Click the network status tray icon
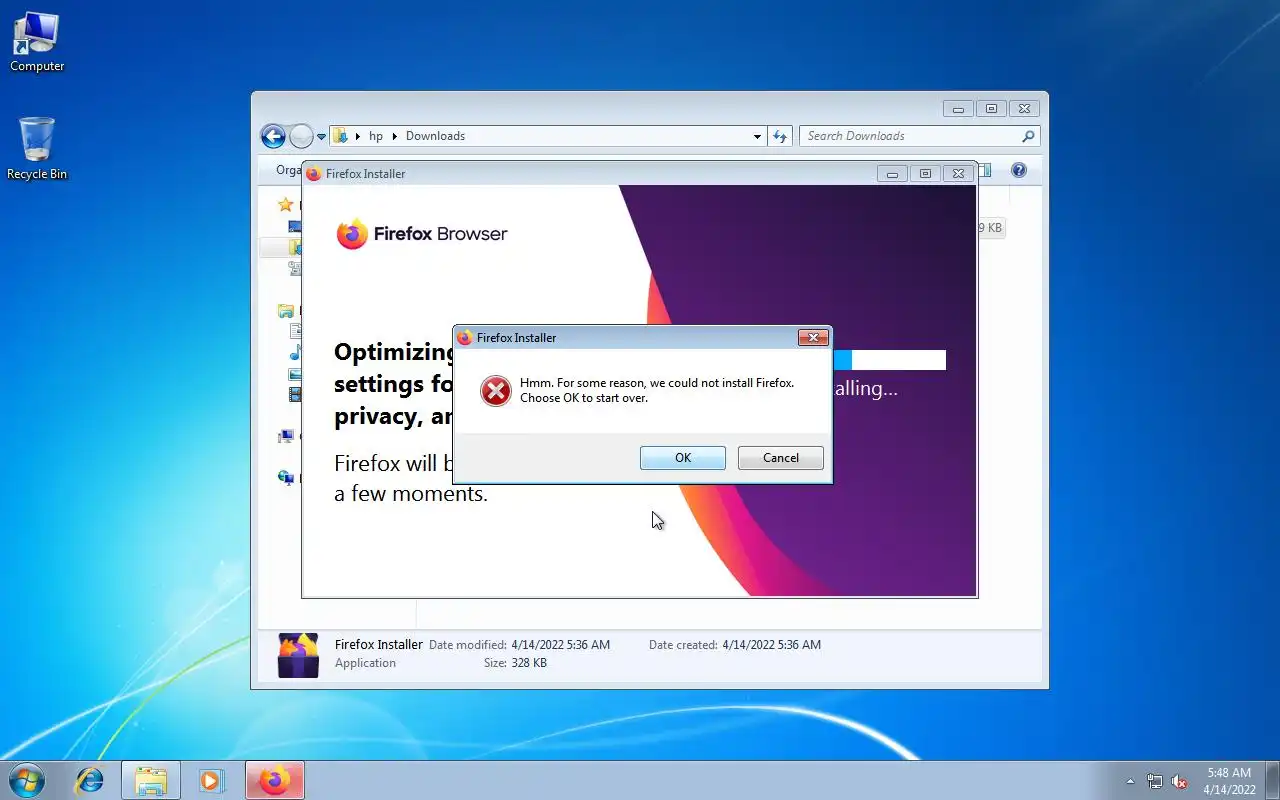Image resolution: width=1280 pixels, height=800 pixels. [x=1155, y=781]
